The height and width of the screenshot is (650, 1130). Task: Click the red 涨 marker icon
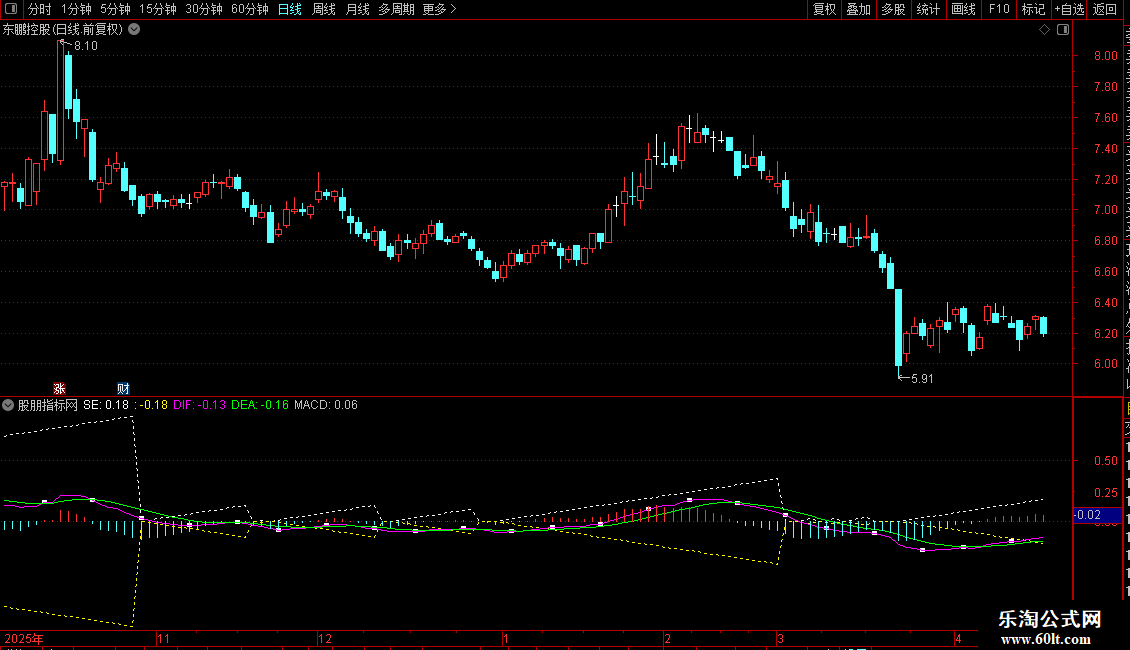point(60,388)
